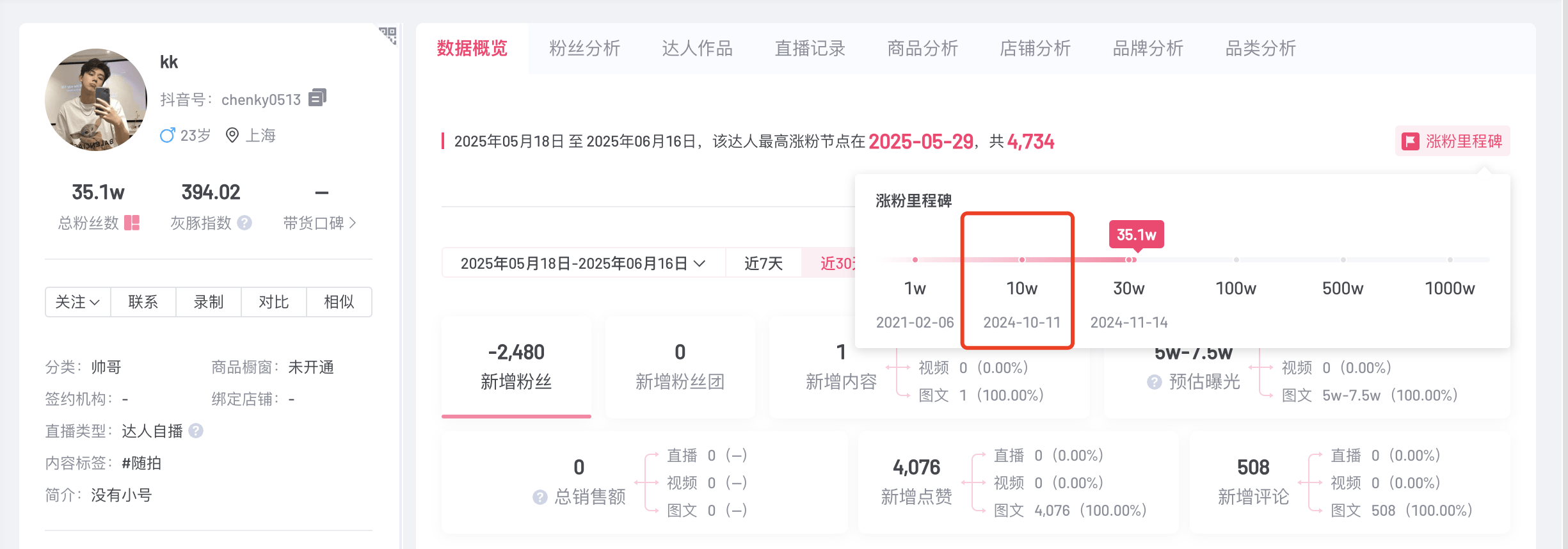Open the 直播记录 tab
The image size is (1568, 549).
[x=810, y=49]
